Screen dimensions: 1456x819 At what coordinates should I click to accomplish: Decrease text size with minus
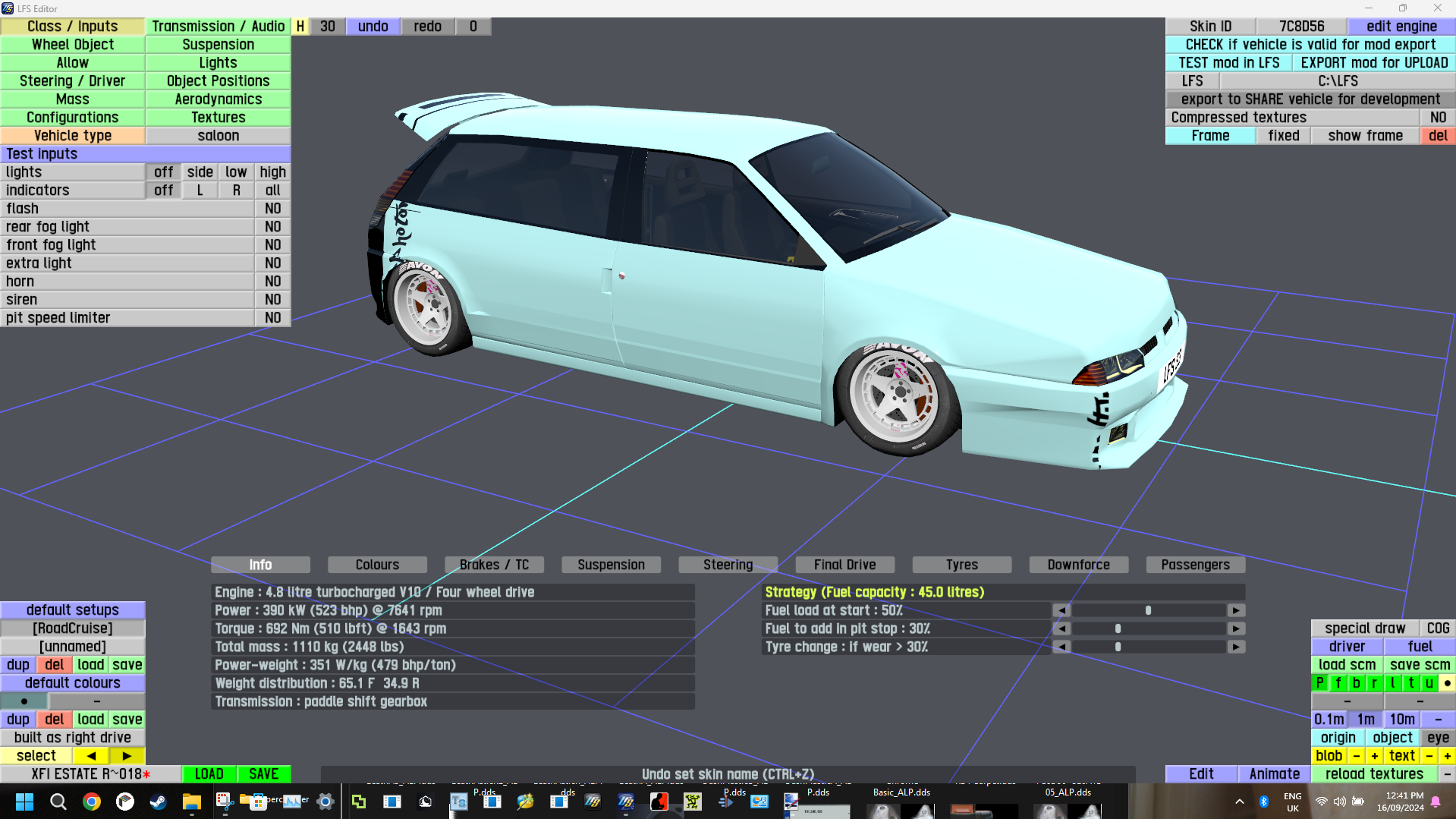1429,756
